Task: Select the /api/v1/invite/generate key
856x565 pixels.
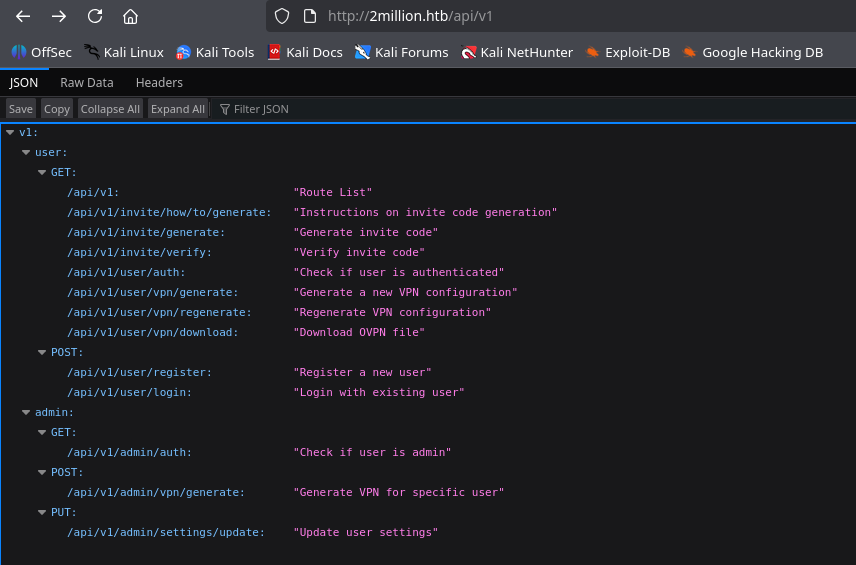Action: point(146,232)
